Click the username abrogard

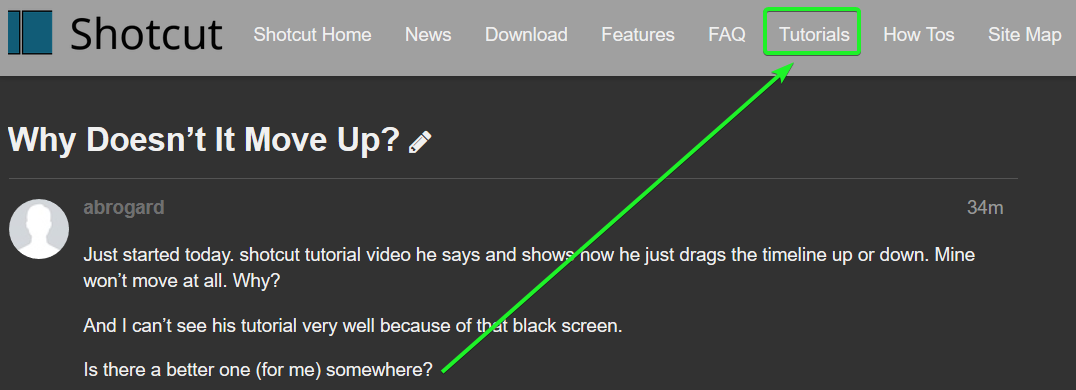point(124,207)
